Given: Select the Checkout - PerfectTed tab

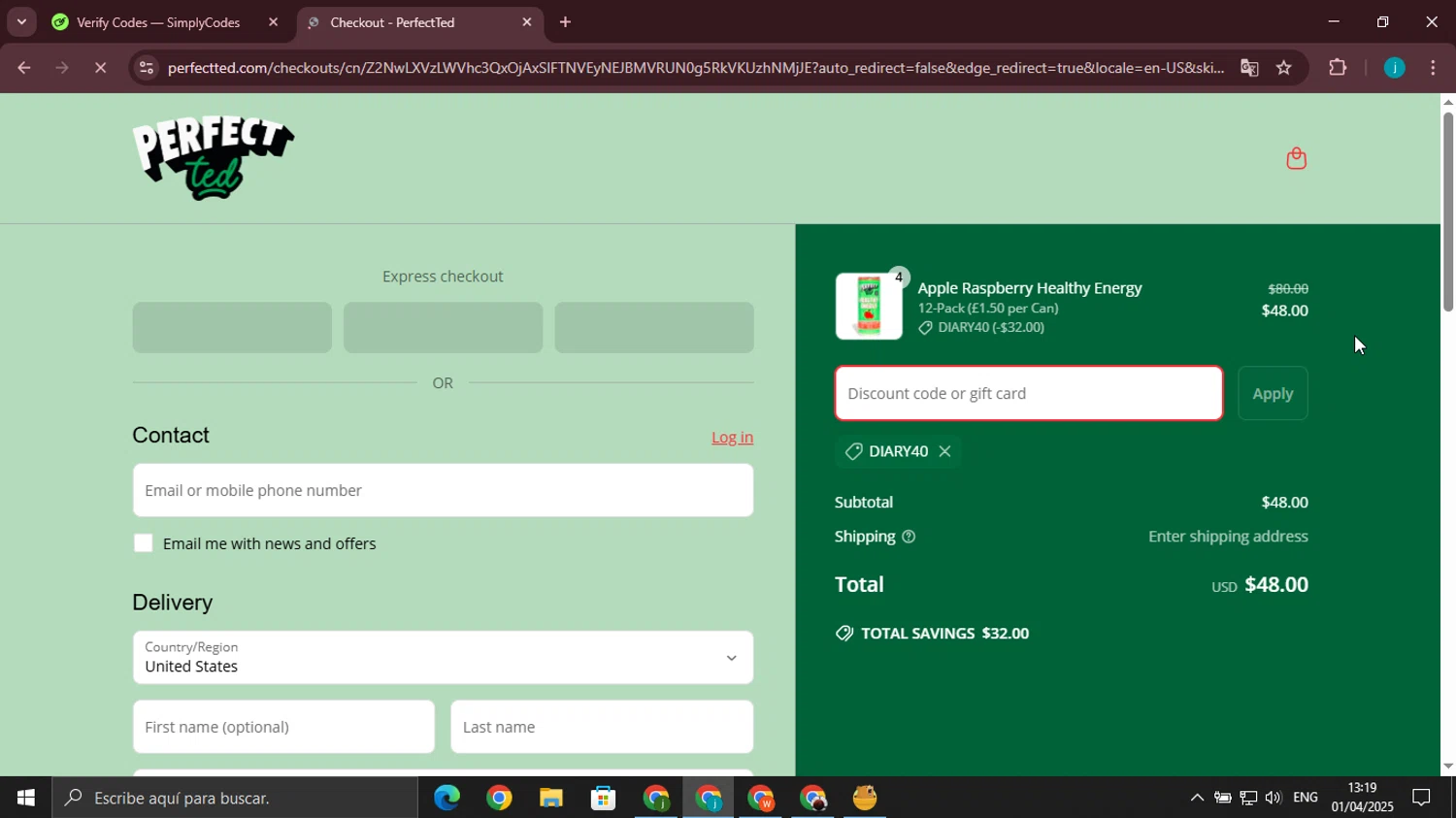Looking at the screenshot, I should point(419,22).
